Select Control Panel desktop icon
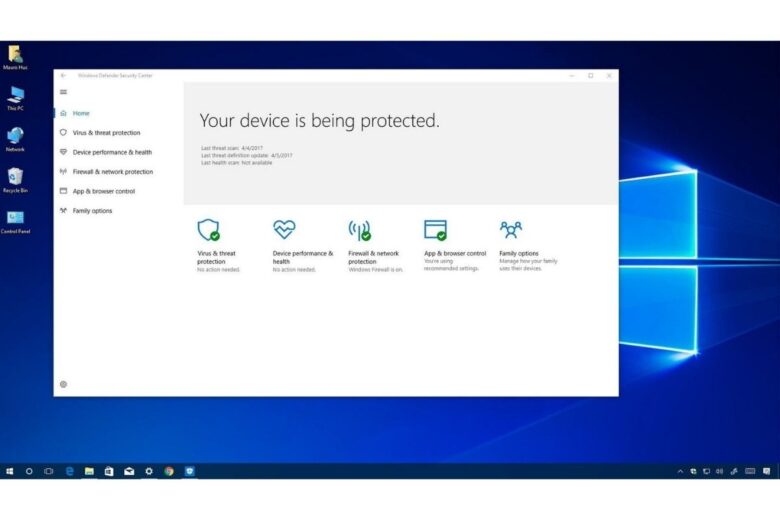 click(15, 221)
